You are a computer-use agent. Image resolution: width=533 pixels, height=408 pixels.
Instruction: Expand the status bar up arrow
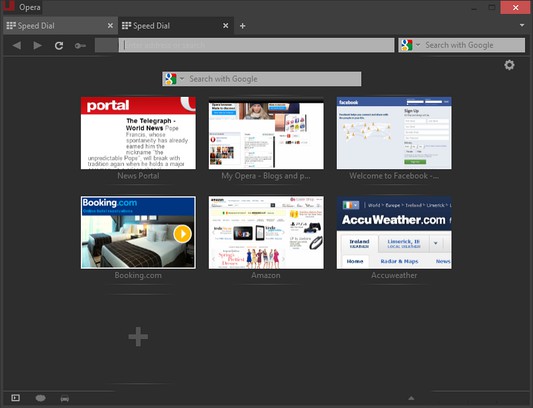[411, 398]
